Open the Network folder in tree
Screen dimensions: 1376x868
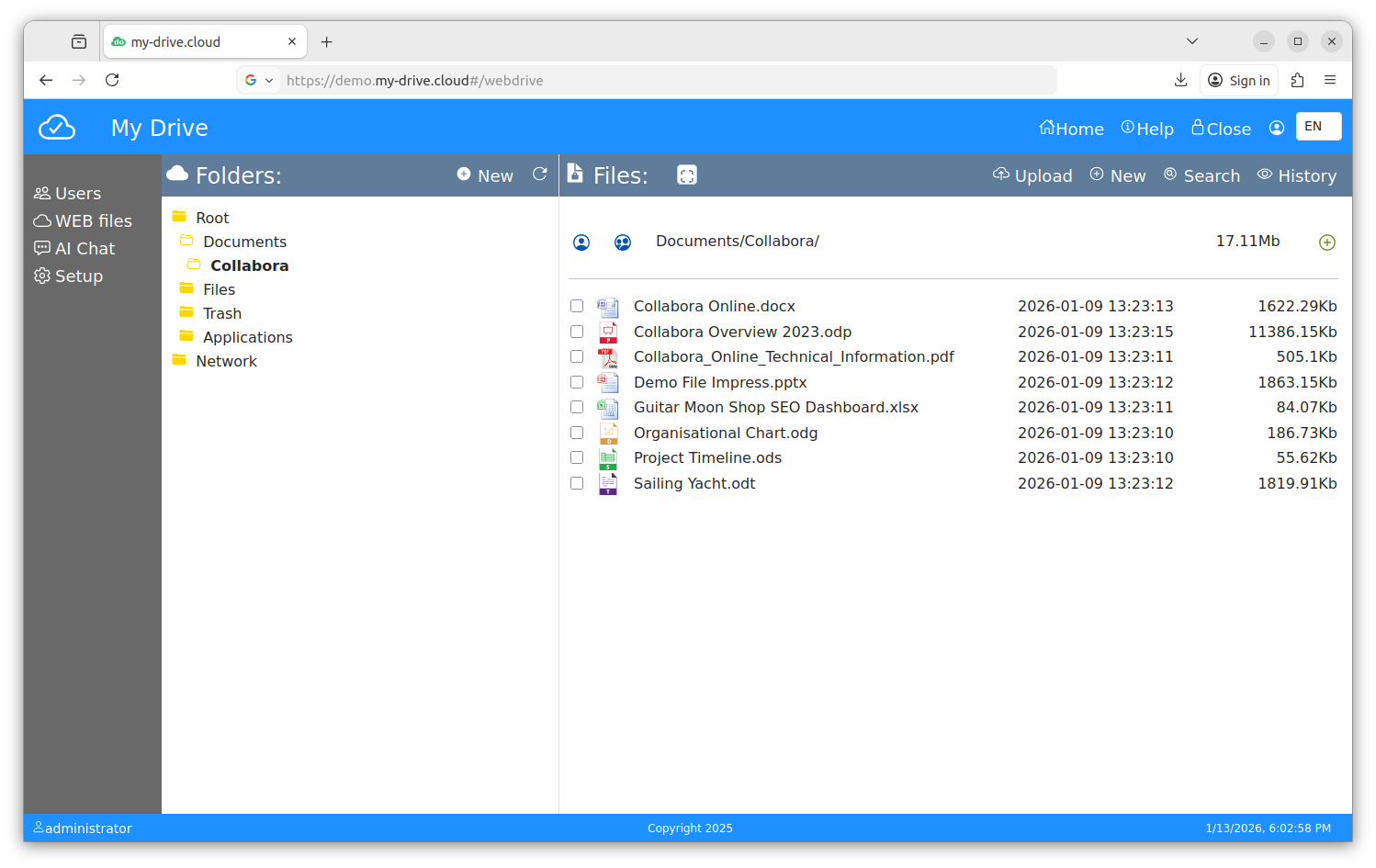(x=226, y=361)
